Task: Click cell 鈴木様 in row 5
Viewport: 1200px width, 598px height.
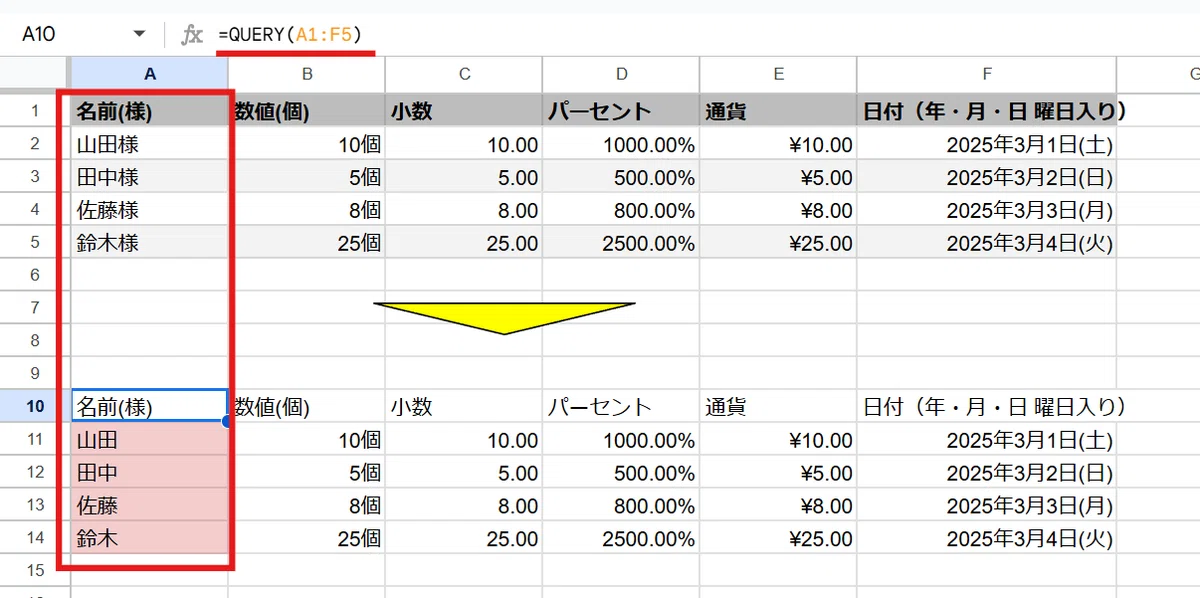Action: [x=149, y=242]
